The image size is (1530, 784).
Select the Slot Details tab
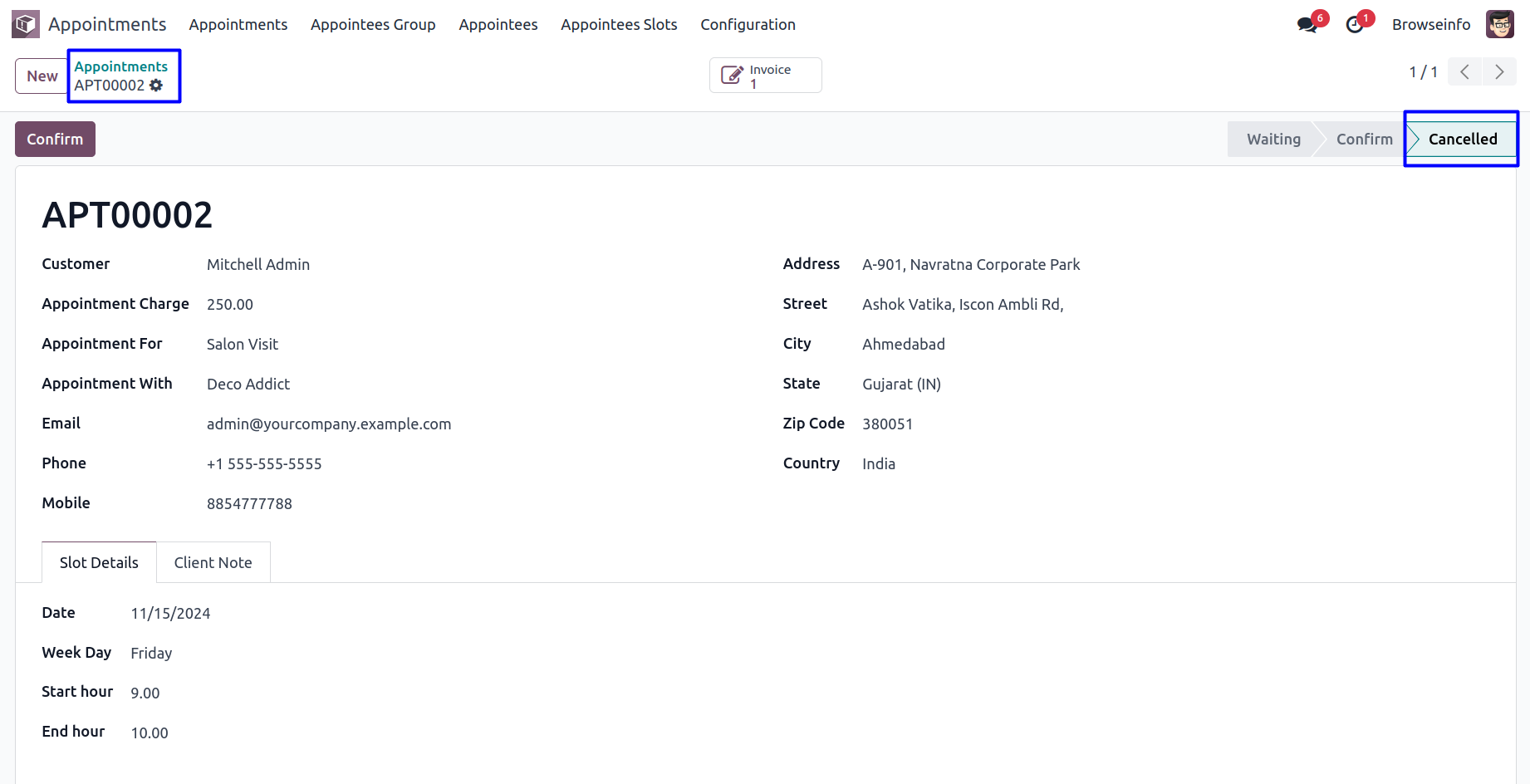(99, 562)
